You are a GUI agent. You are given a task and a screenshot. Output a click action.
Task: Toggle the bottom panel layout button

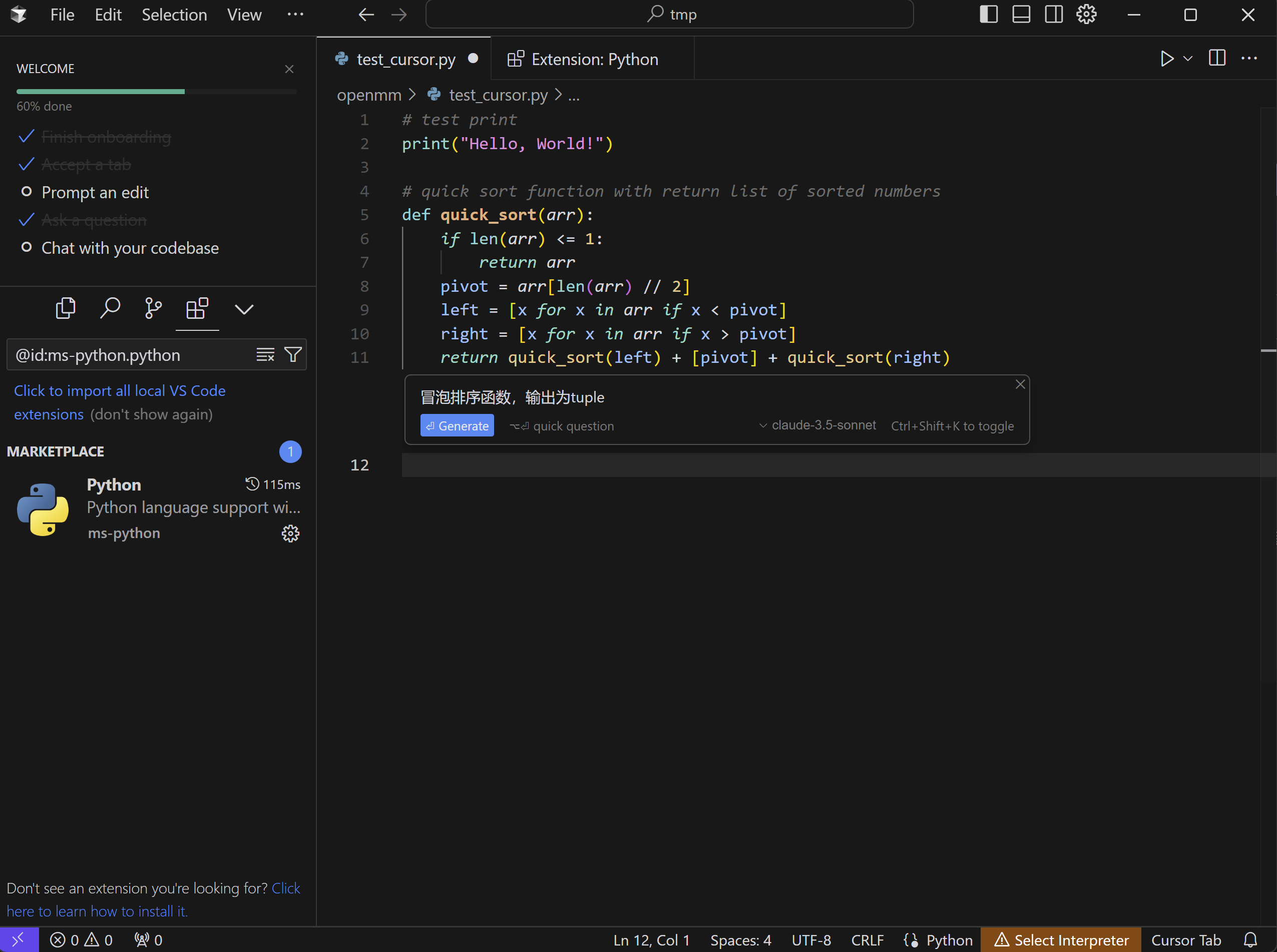[1021, 15]
